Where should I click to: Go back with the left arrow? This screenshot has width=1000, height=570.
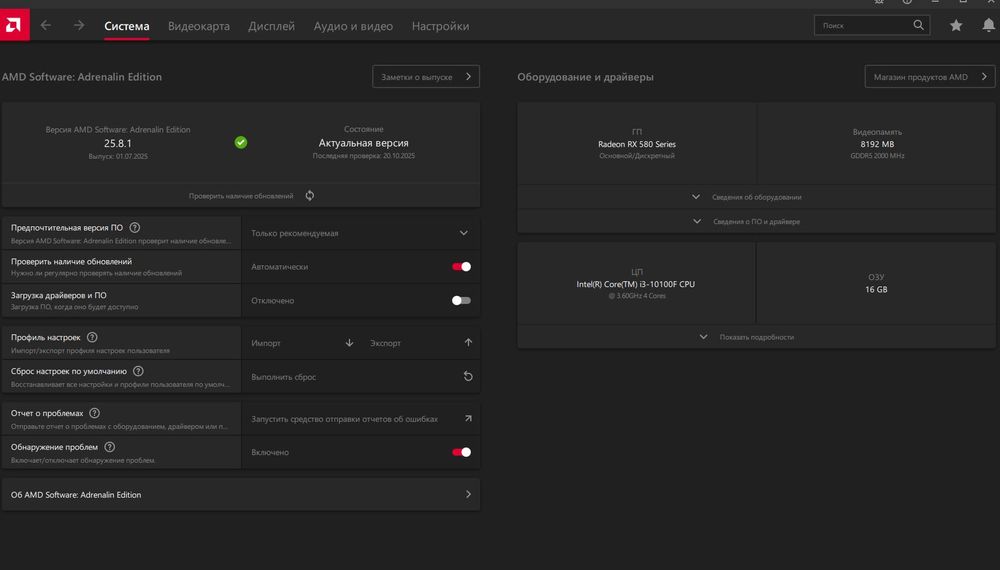[x=45, y=26]
